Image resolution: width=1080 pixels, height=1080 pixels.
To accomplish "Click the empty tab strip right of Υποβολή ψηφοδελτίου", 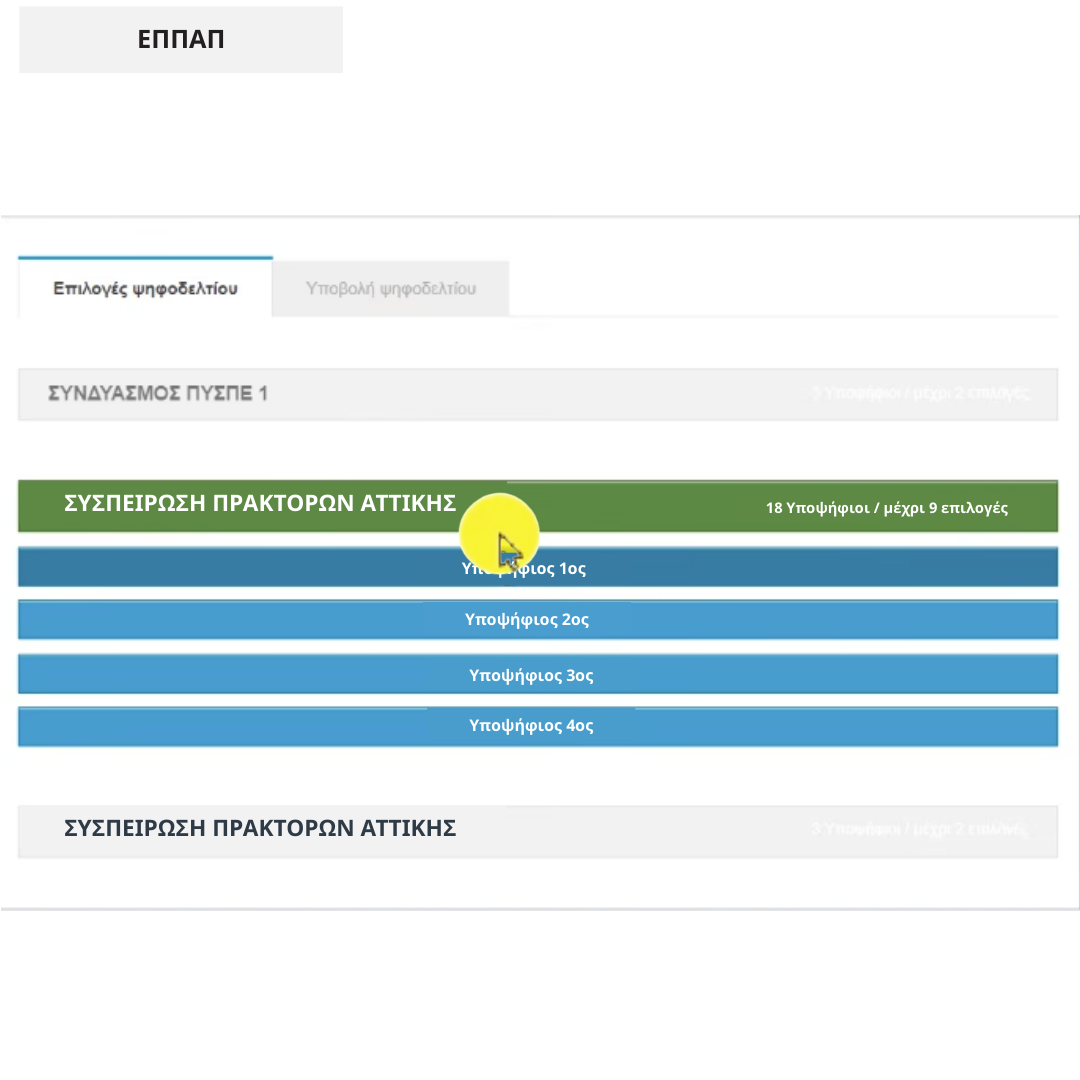I will pyautogui.click(x=780, y=289).
